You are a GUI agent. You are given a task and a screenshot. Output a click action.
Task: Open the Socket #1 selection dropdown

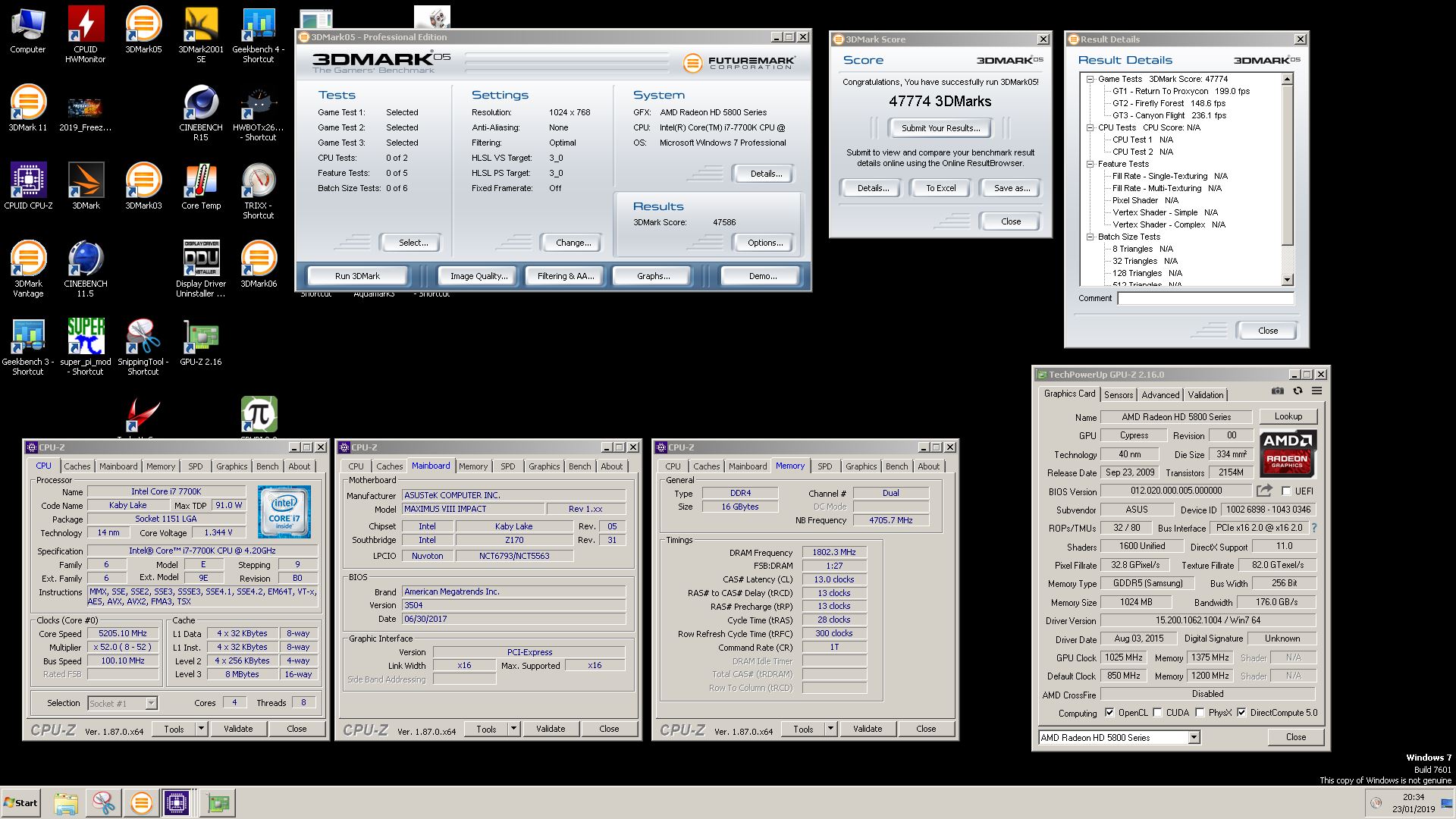pyautogui.click(x=151, y=704)
